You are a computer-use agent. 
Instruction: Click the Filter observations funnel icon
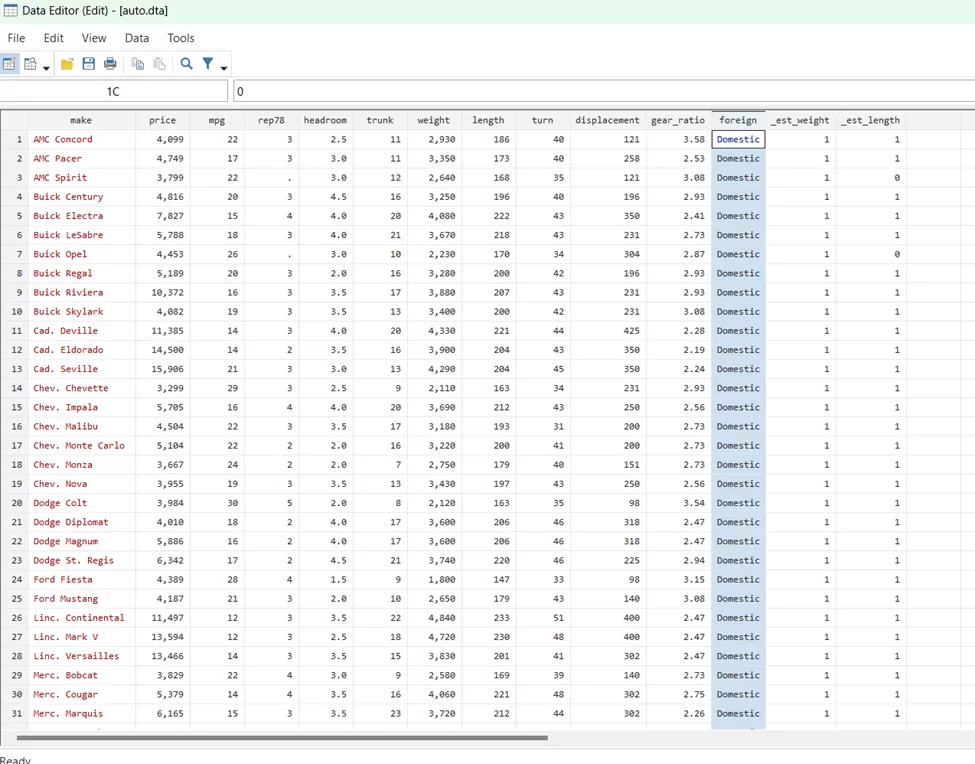tap(208, 64)
